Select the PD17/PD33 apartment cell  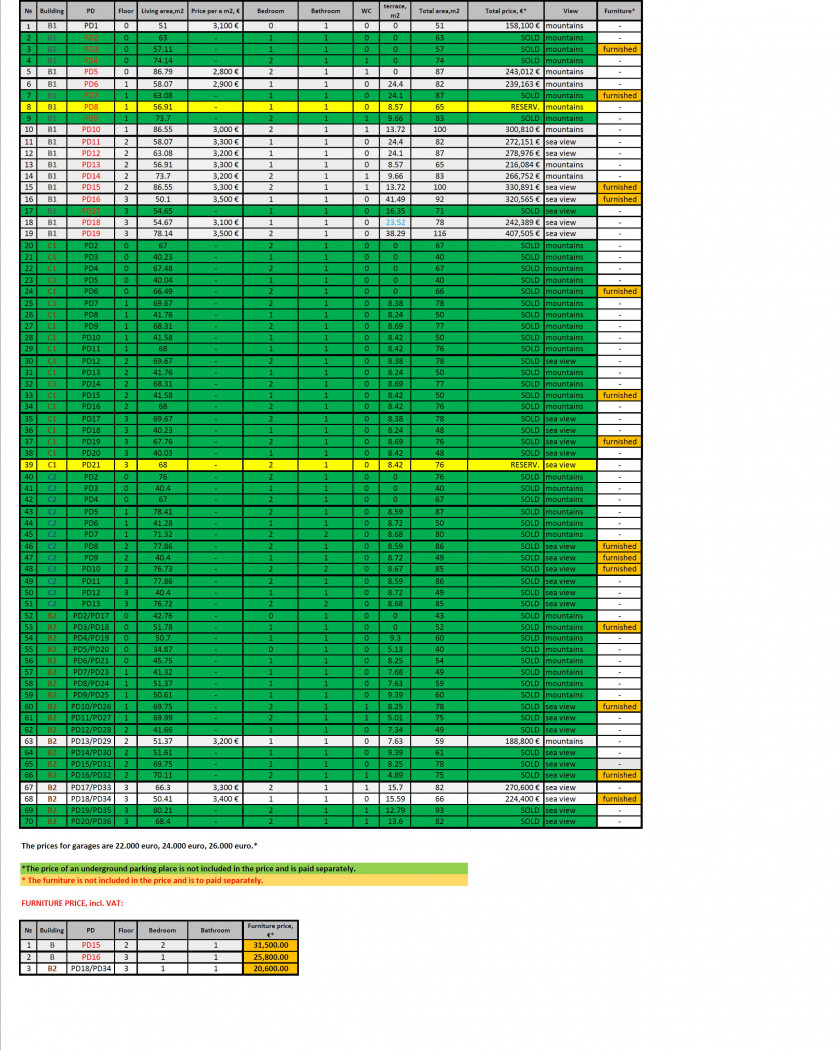coord(91,788)
